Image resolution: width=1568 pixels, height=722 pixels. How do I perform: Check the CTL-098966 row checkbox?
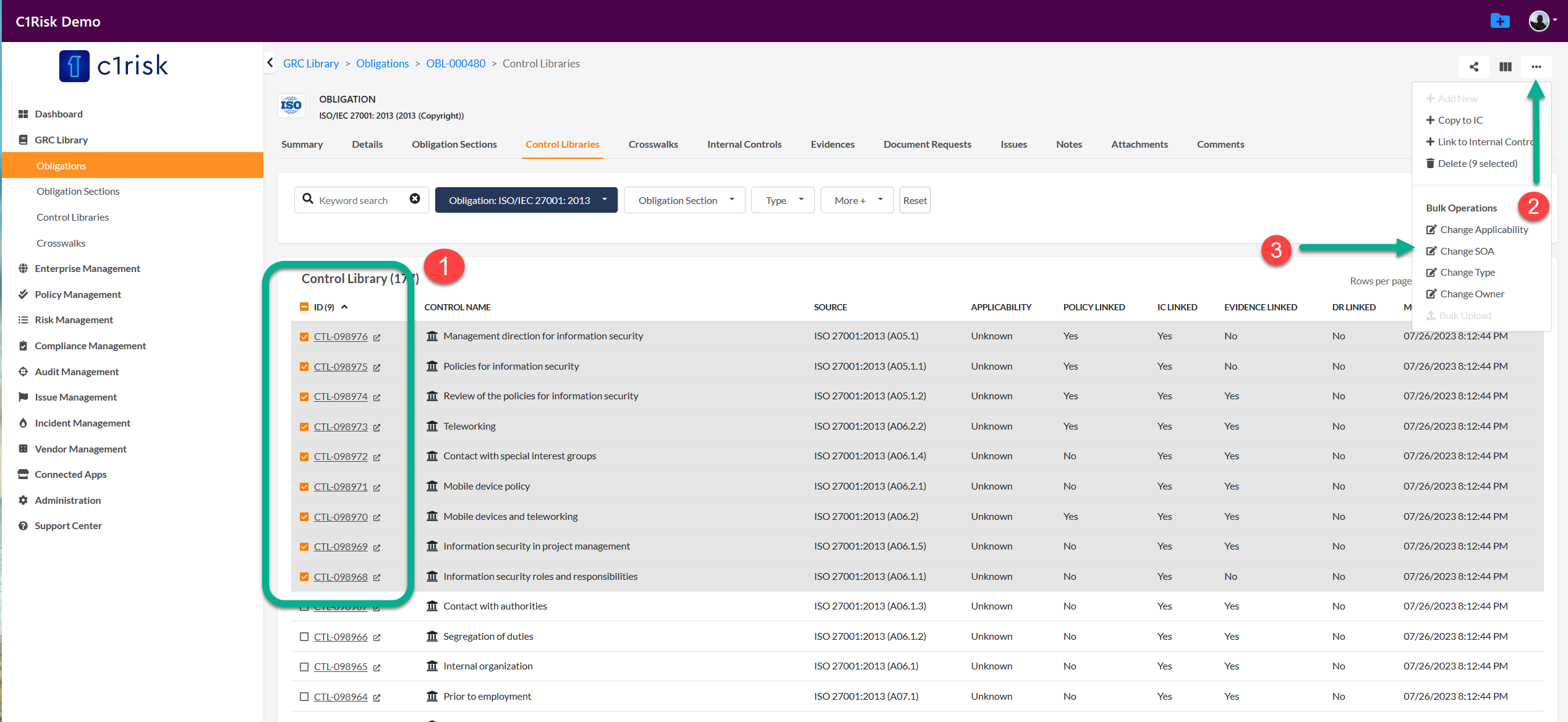304,637
